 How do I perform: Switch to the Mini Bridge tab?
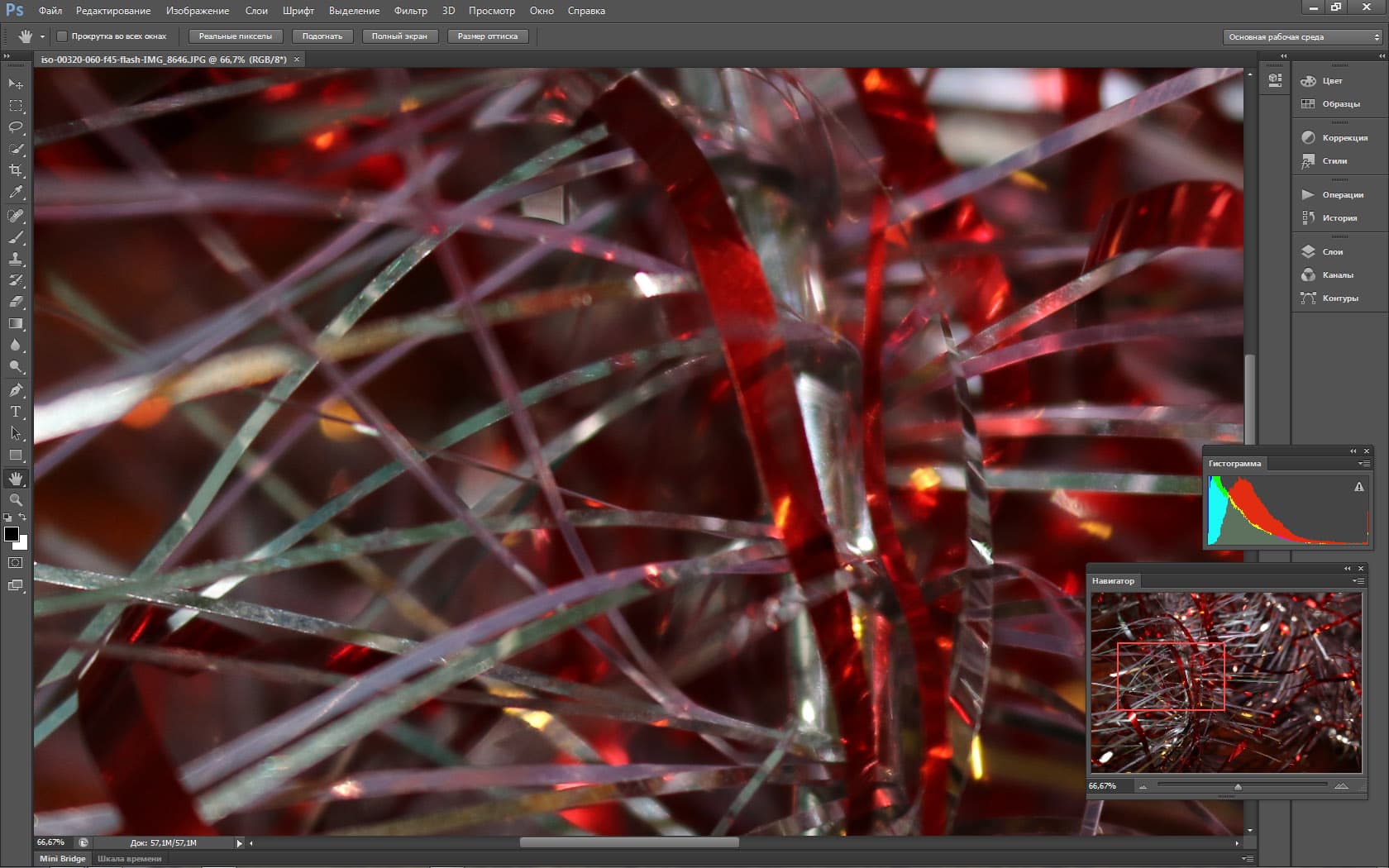click(63, 859)
